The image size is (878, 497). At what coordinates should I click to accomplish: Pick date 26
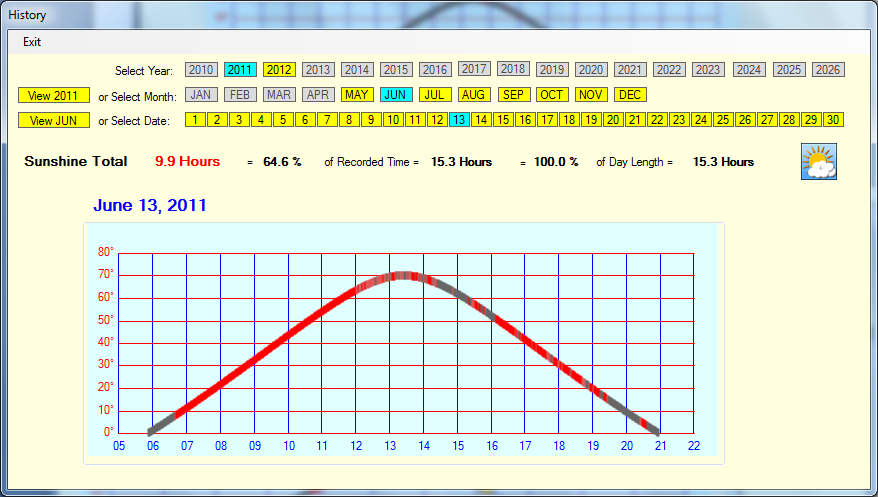click(745, 120)
